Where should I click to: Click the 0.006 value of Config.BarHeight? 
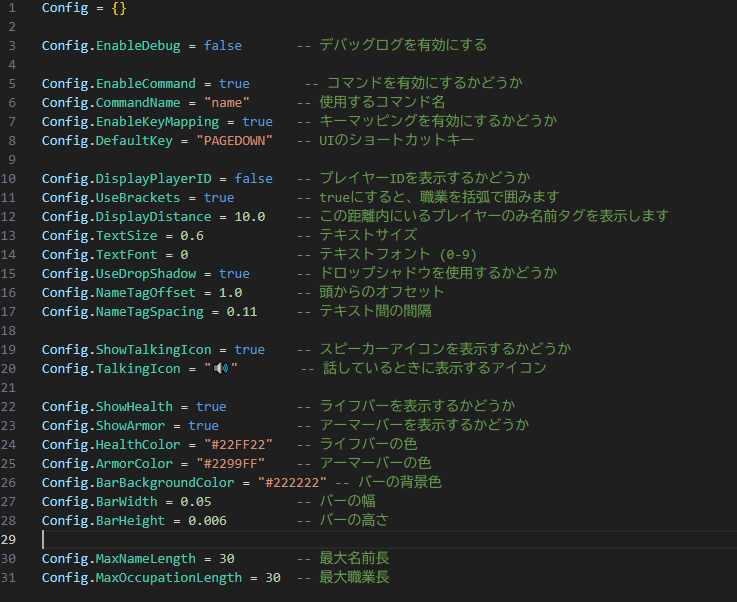[x=207, y=521]
